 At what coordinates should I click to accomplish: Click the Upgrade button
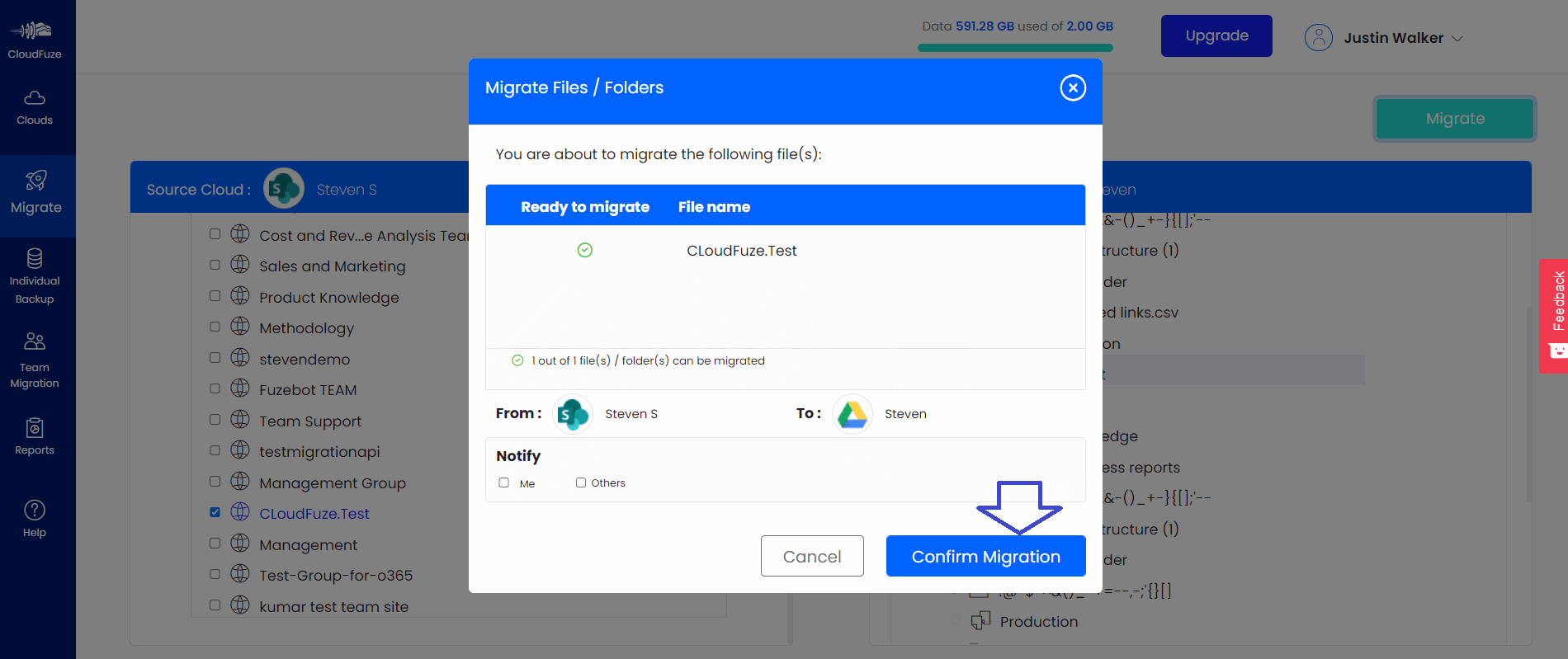coord(1216,35)
